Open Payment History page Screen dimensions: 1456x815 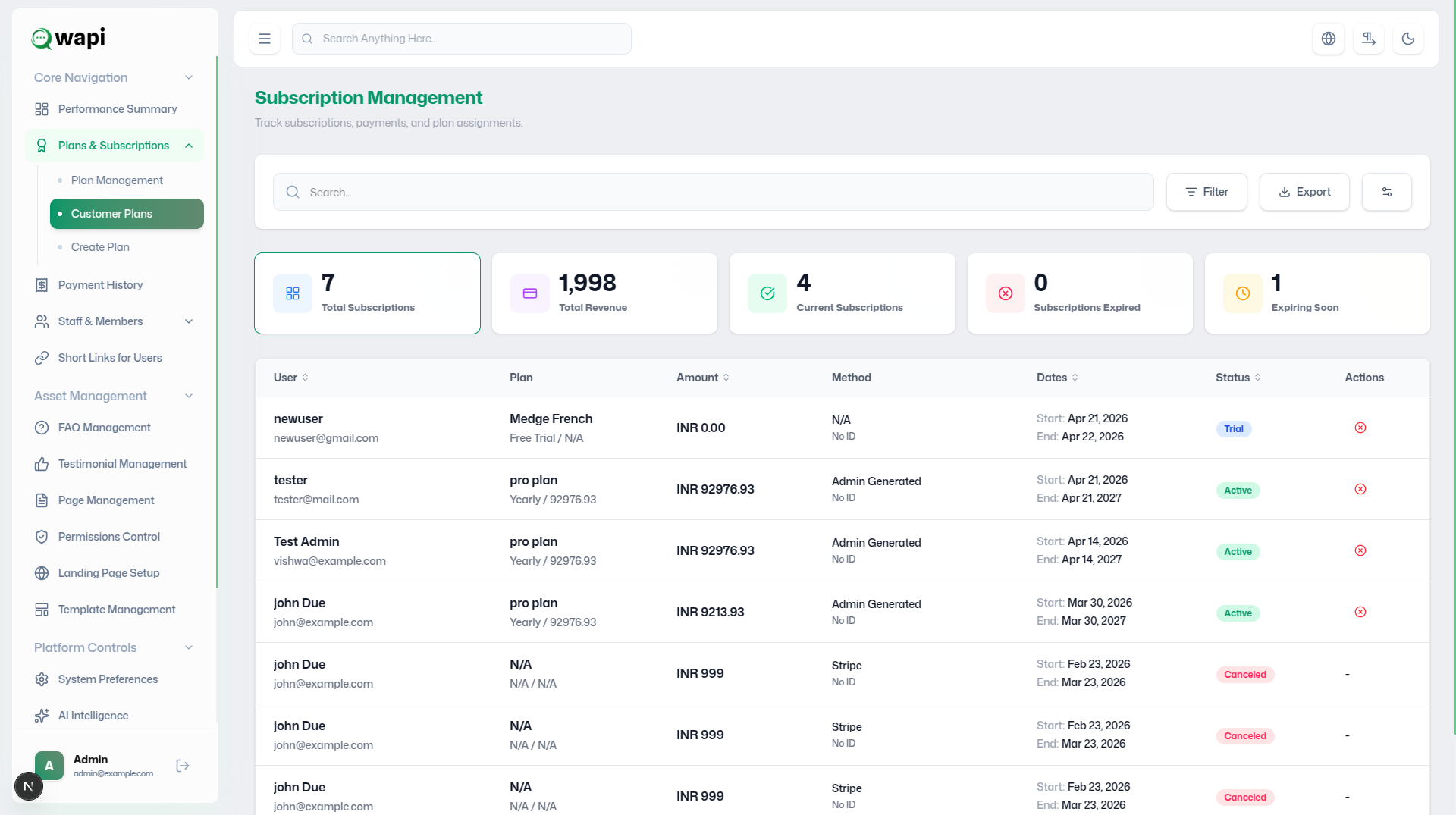click(115, 285)
